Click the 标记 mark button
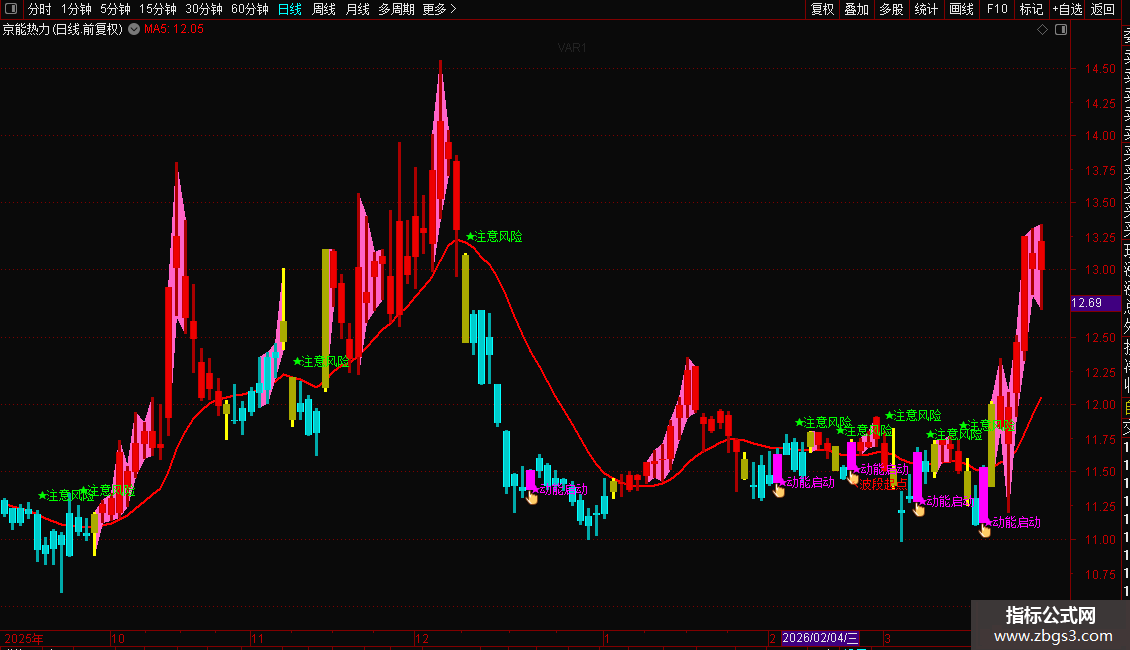 1031,9
